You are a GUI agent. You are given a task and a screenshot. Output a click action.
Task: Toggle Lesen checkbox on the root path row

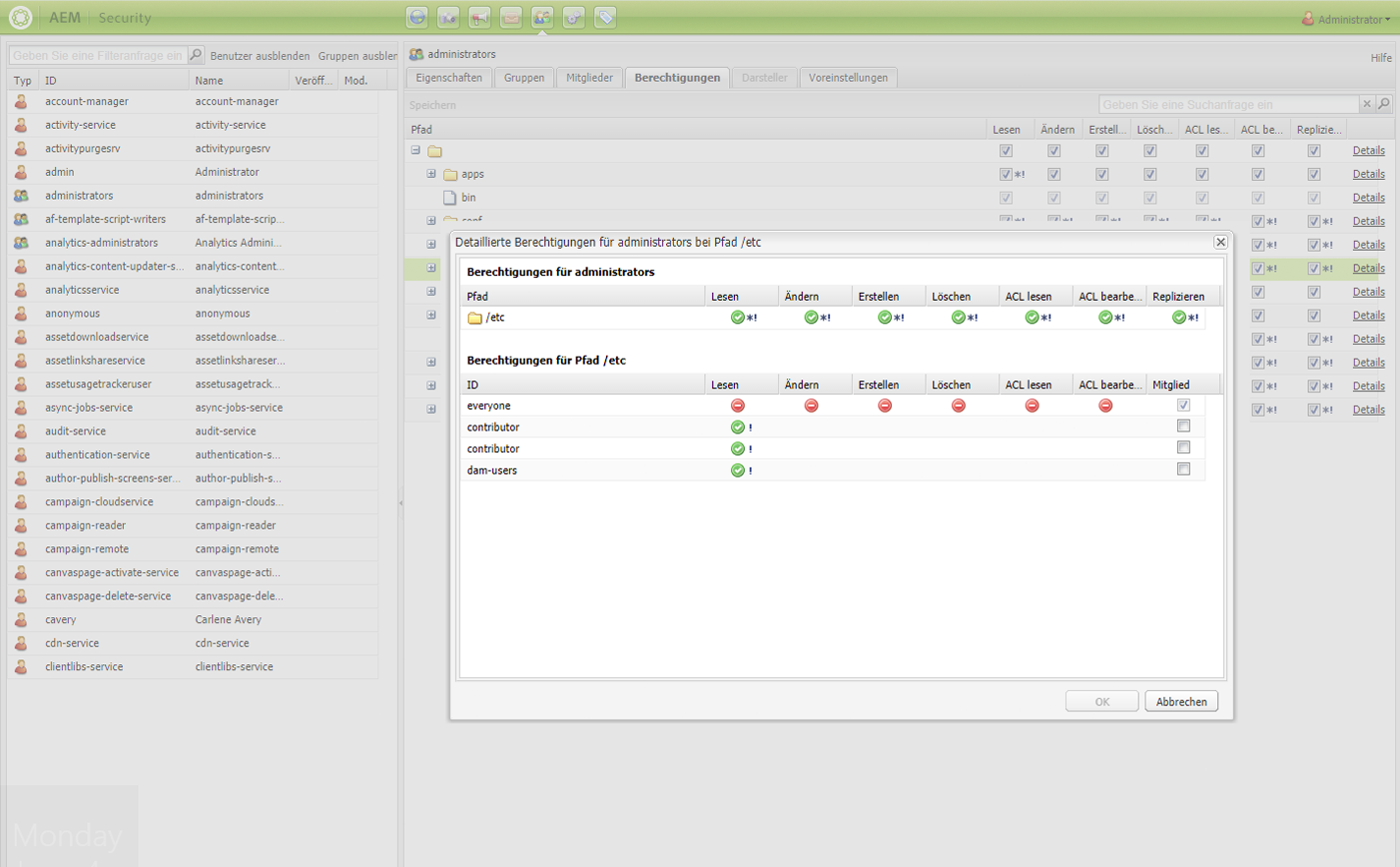(1006, 151)
